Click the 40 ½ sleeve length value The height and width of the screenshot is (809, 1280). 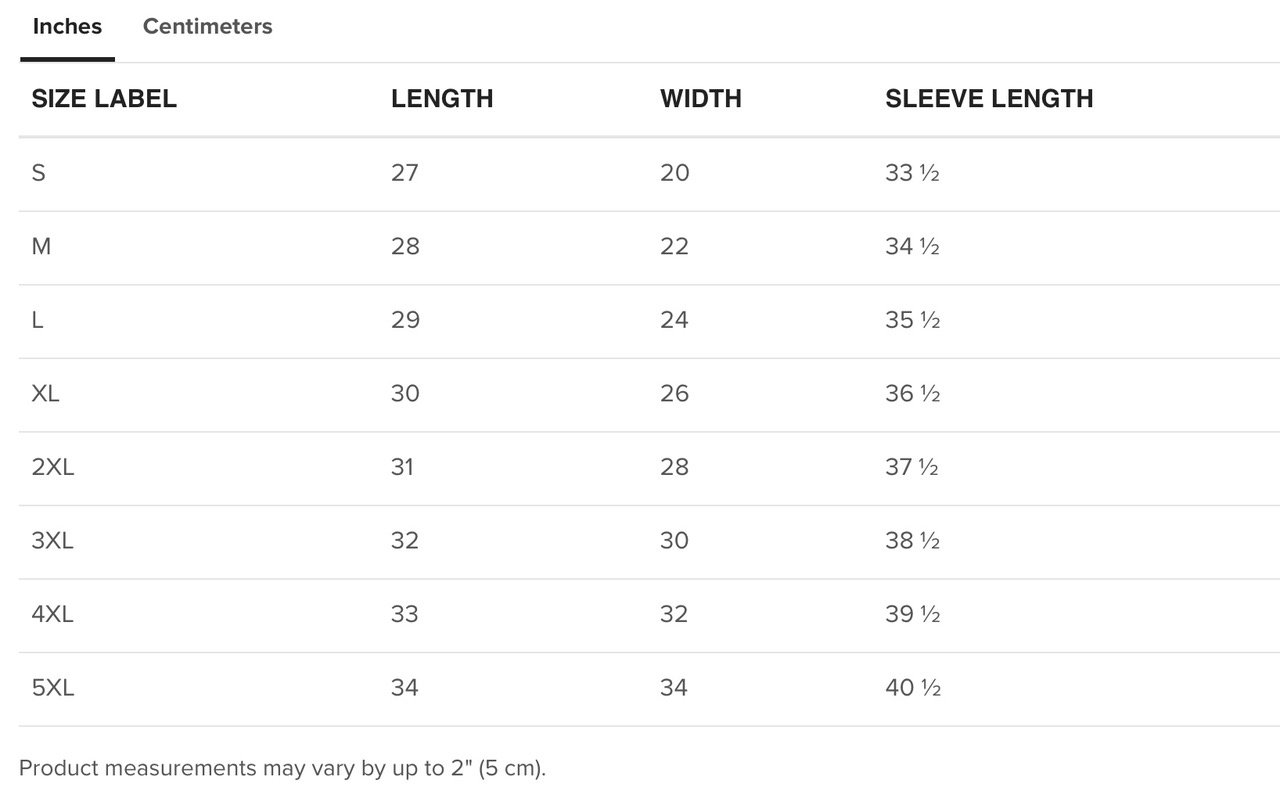pos(913,687)
